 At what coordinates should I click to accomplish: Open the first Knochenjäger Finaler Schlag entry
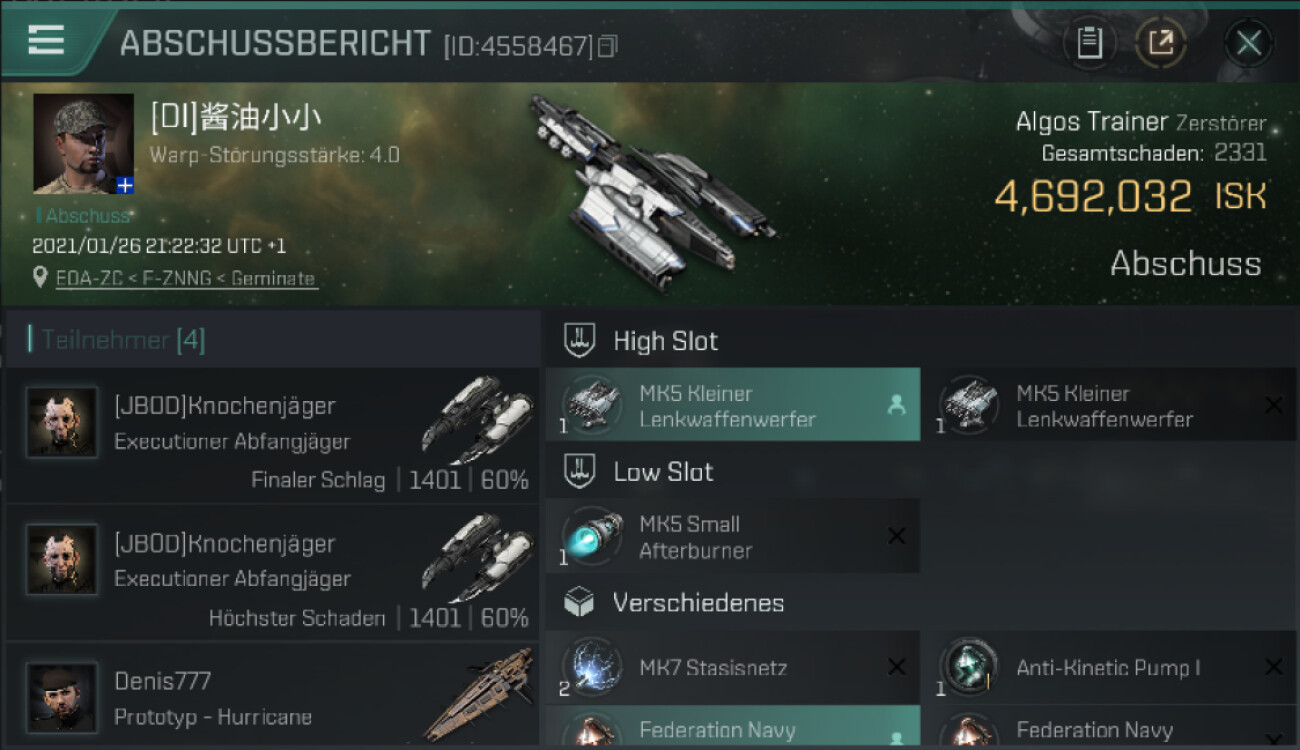[272, 436]
